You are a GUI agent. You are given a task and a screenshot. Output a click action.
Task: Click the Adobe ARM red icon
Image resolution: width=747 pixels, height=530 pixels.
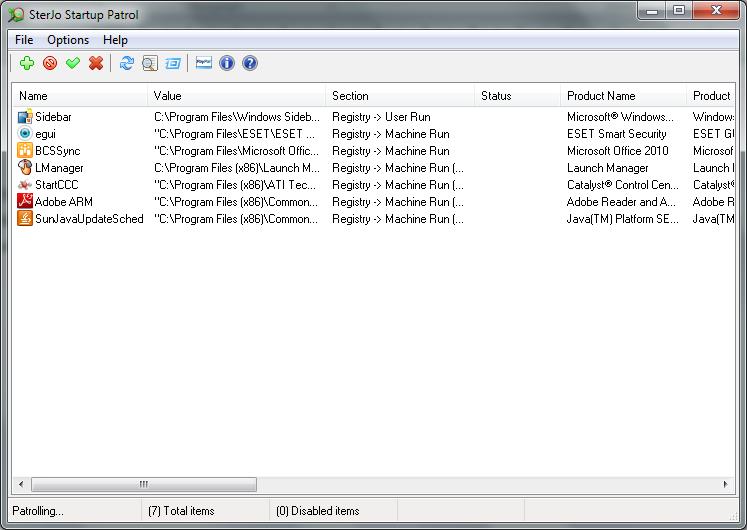(x=25, y=201)
